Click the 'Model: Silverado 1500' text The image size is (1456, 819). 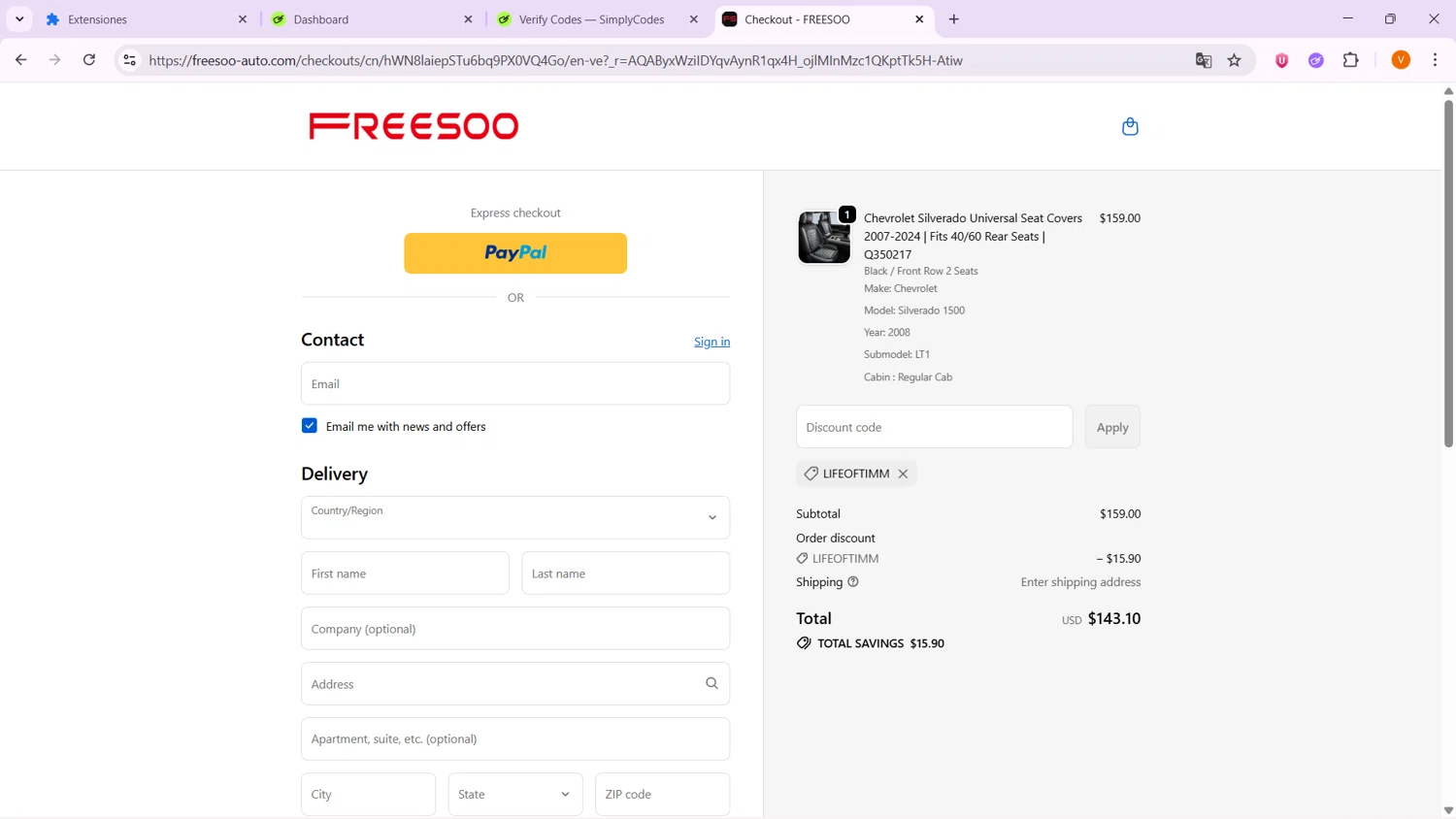pos(914,311)
